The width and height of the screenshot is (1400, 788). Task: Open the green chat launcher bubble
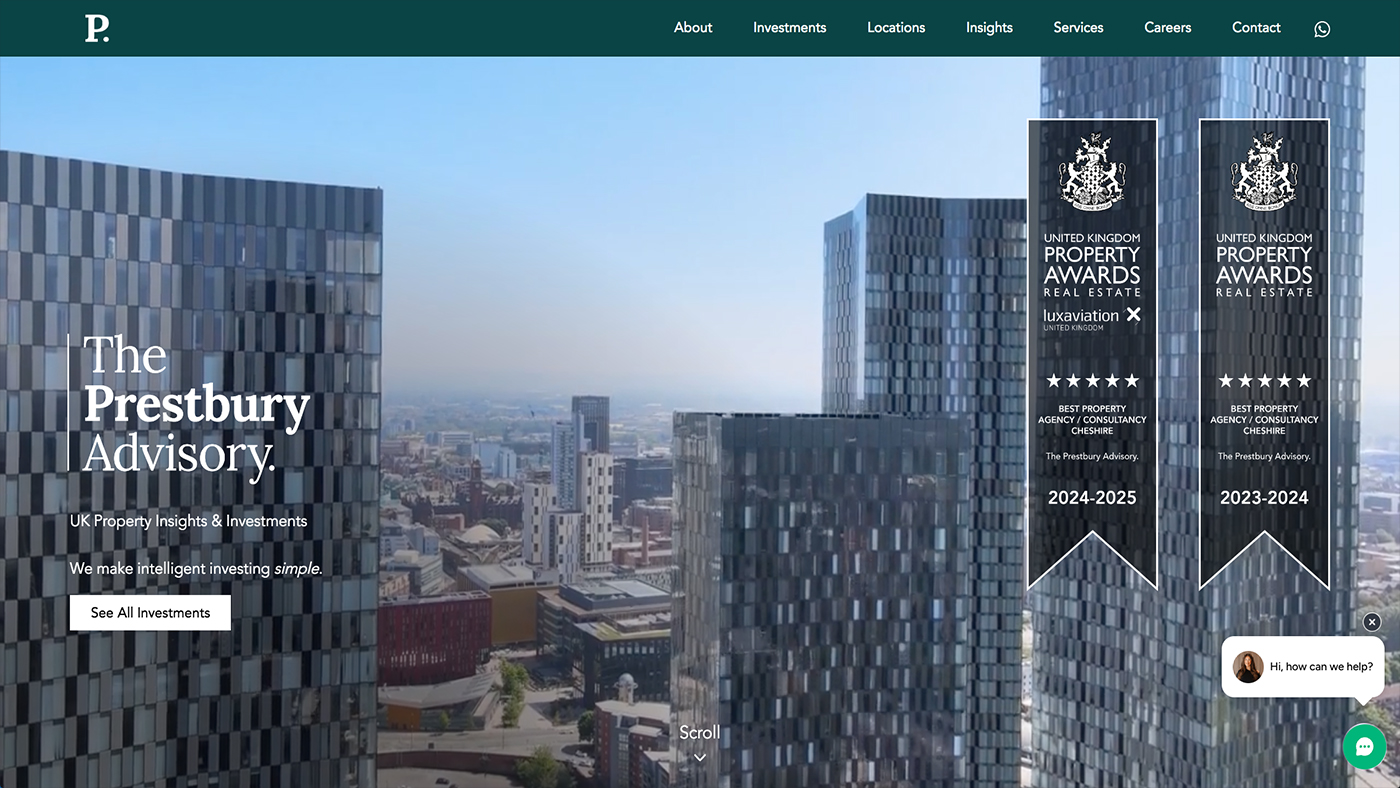1364,746
